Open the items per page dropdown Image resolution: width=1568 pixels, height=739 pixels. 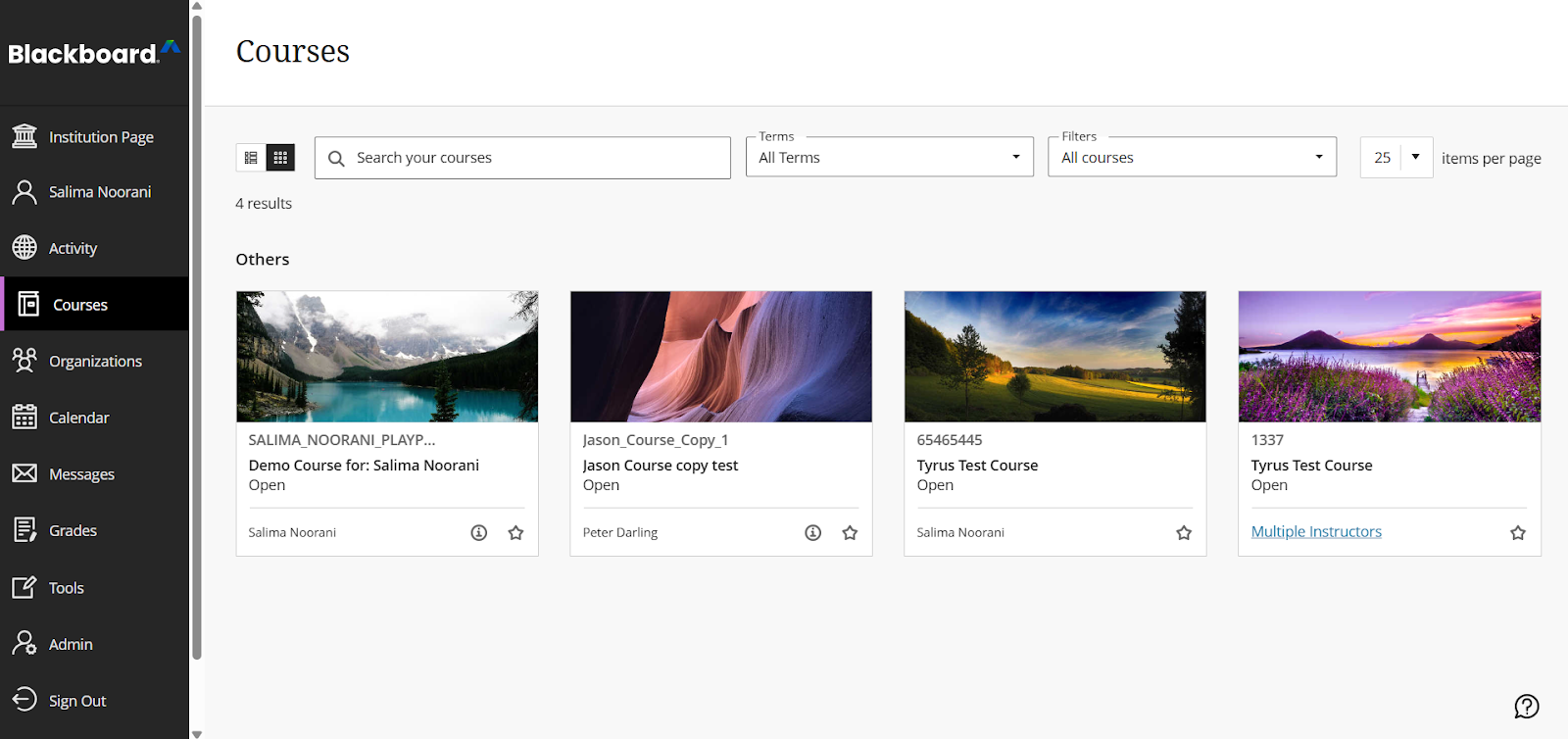point(1396,158)
